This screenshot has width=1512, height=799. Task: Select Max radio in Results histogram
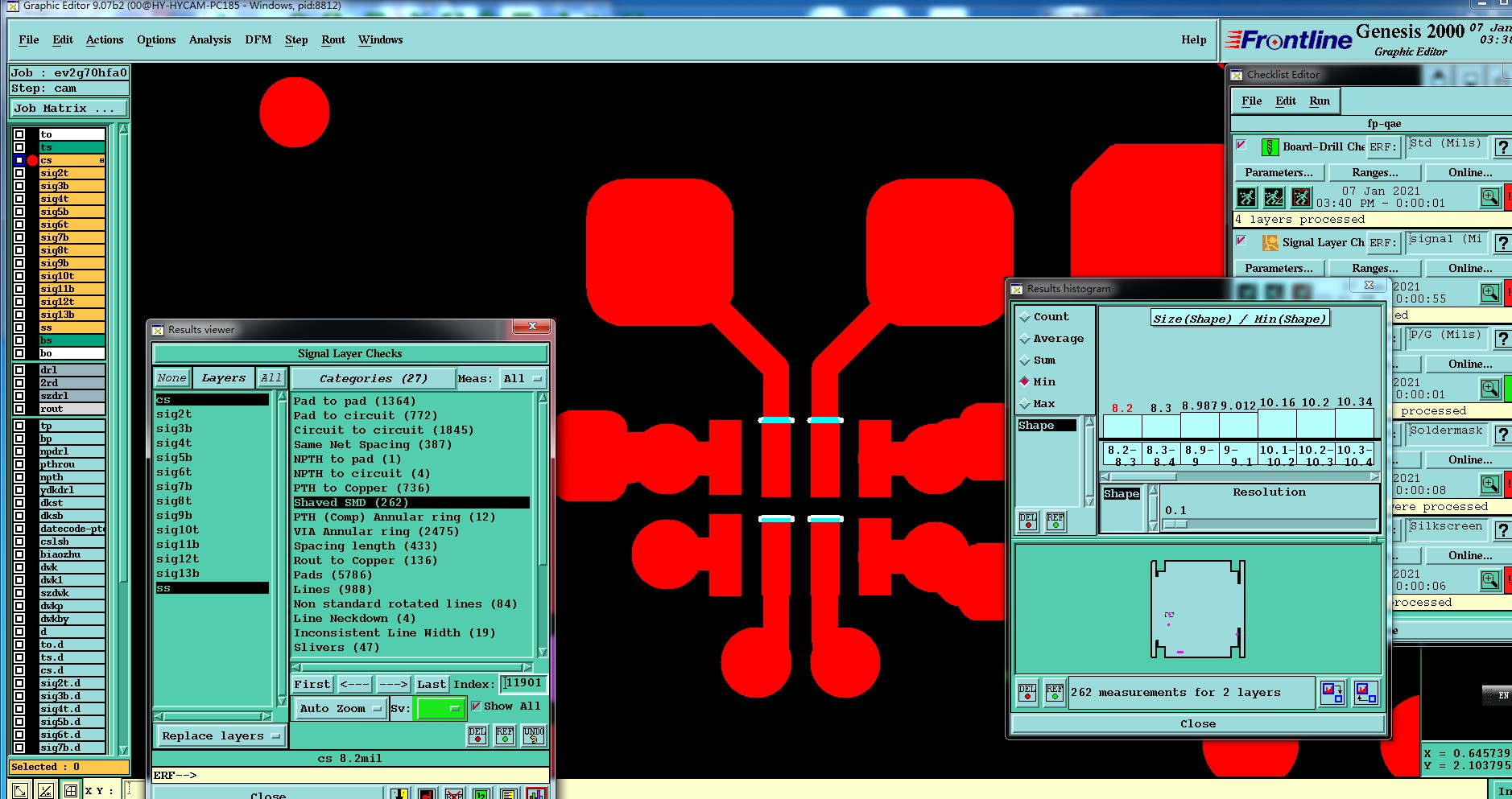[1025, 403]
